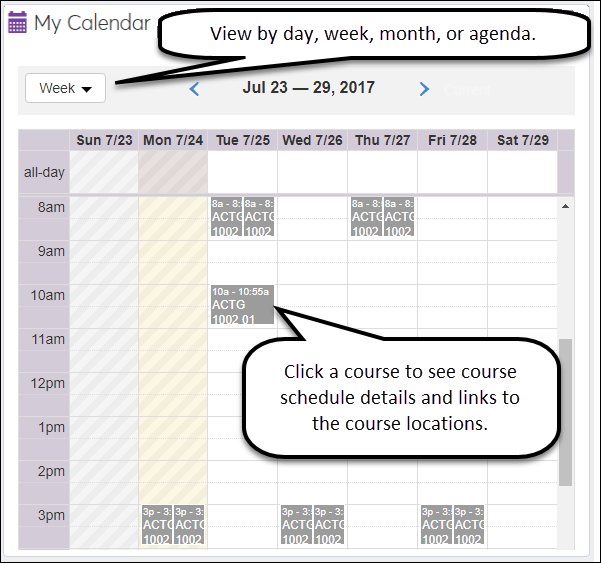The width and height of the screenshot is (601, 563).
Task: Open first Monday 3pm ACTG course
Action: pyautogui.click(x=156, y=525)
